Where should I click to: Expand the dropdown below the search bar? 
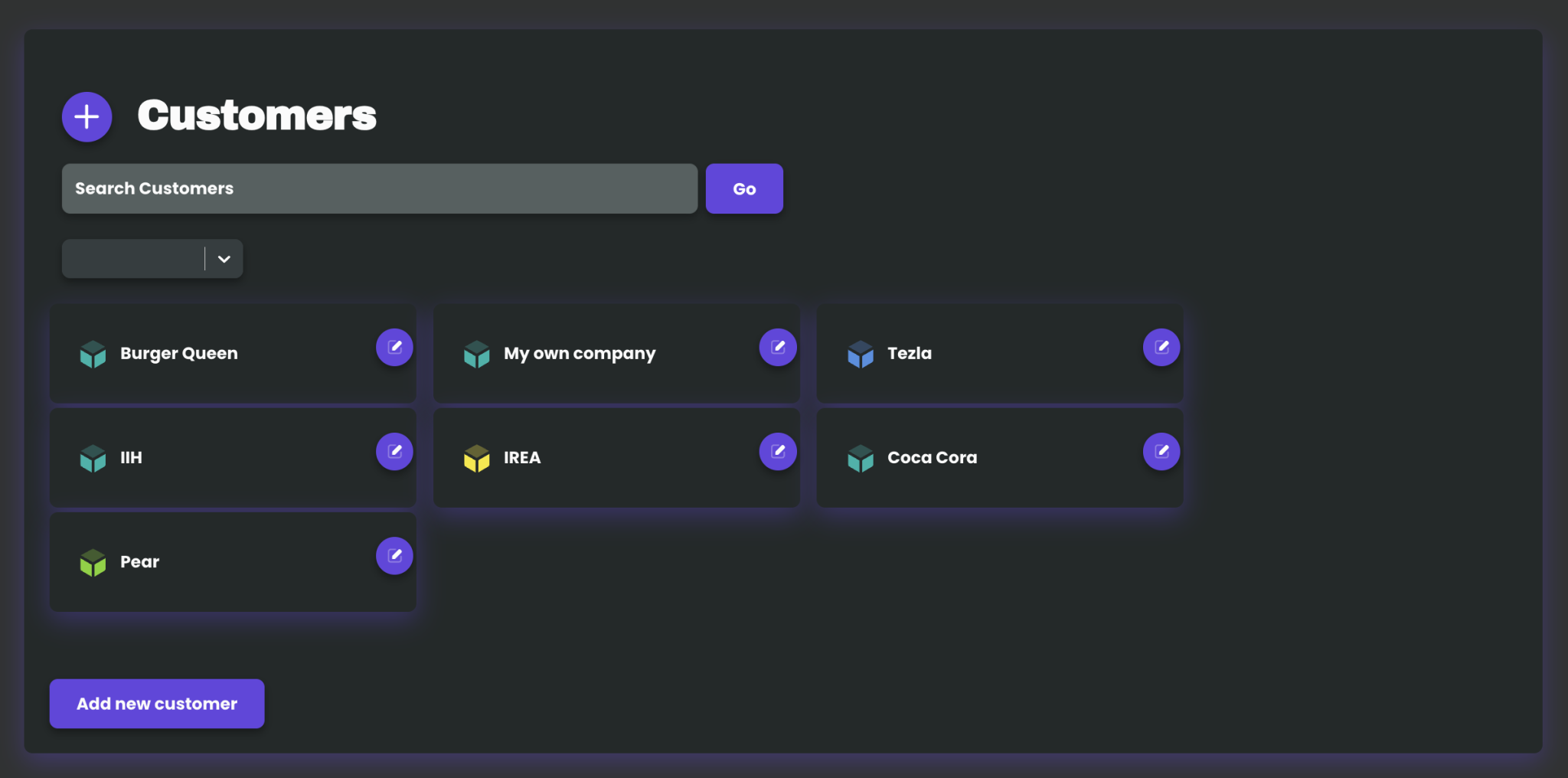pyautogui.click(x=223, y=259)
